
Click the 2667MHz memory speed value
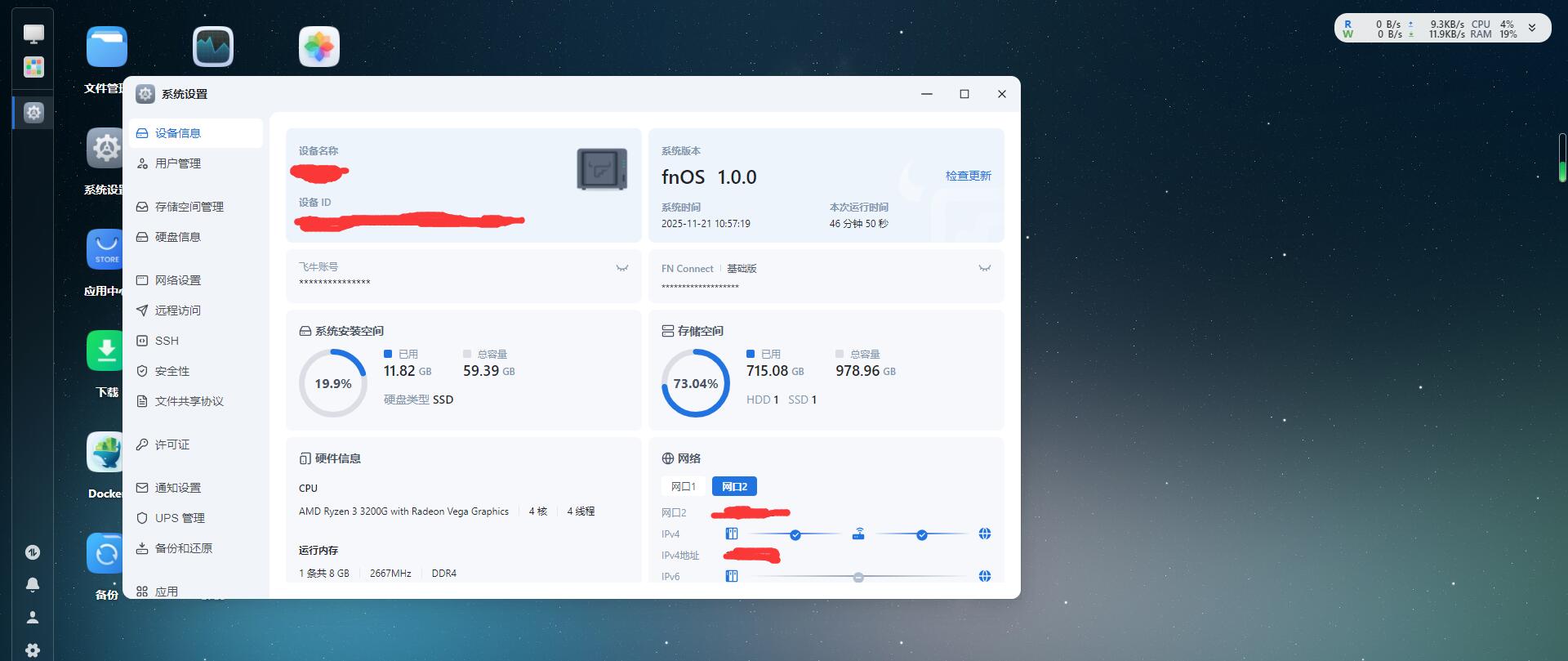pyautogui.click(x=390, y=574)
